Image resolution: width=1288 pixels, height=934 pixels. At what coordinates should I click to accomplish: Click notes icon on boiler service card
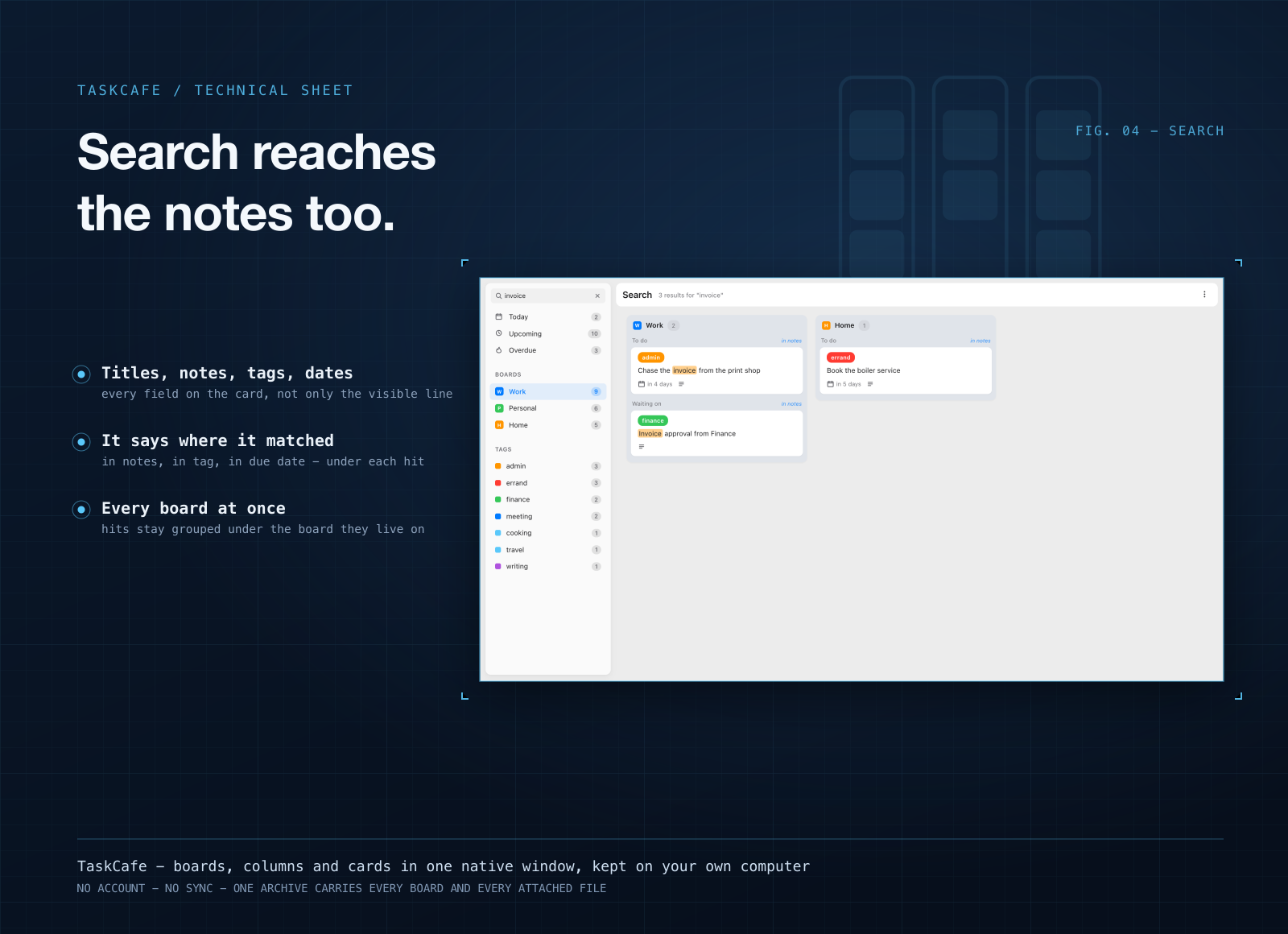(870, 384)
